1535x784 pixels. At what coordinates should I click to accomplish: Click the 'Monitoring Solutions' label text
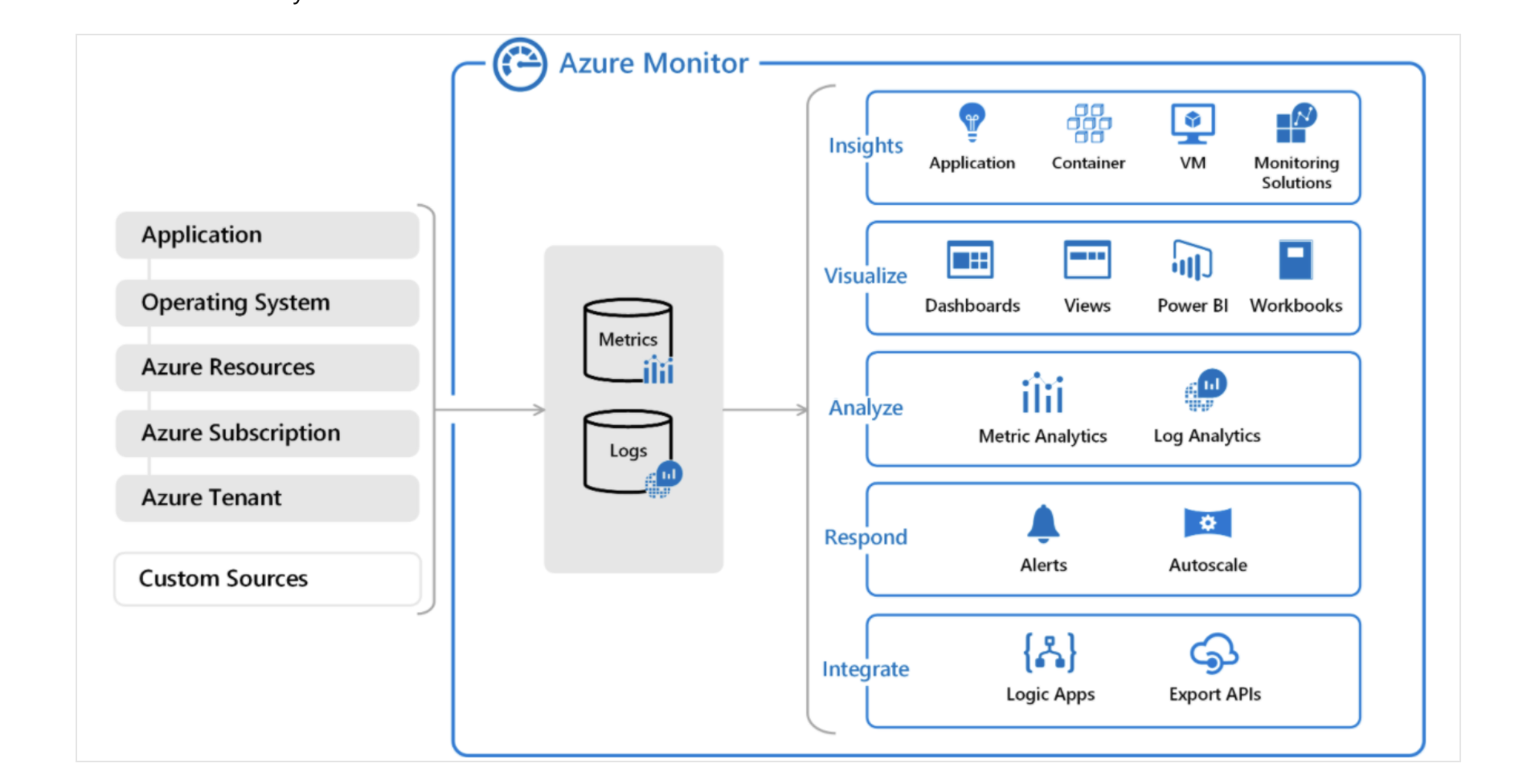coord(1296,173)
